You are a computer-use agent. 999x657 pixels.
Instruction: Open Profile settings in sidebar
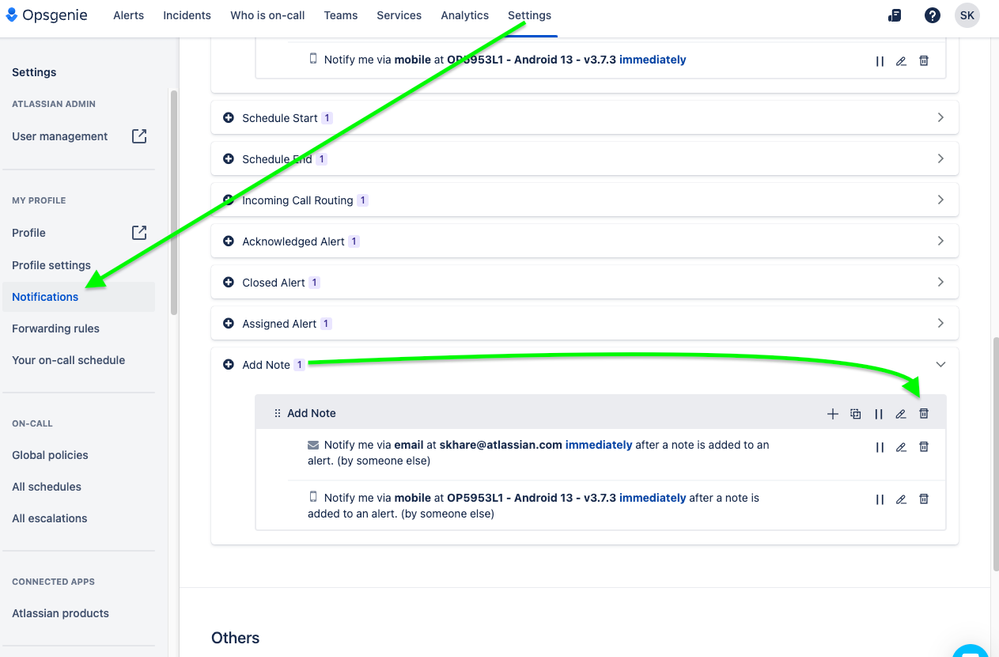51,265
